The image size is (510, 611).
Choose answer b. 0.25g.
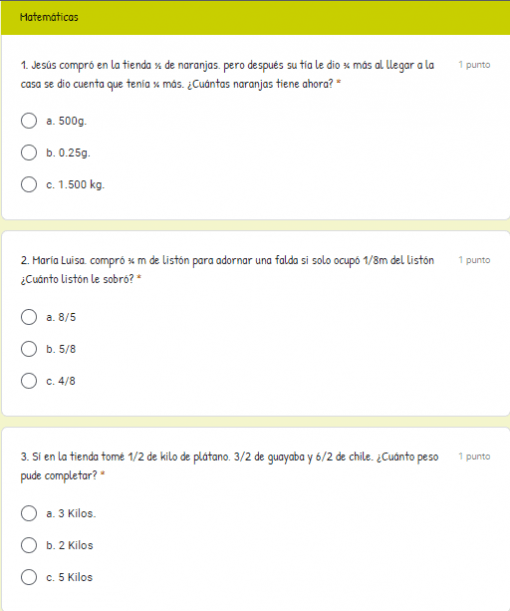[29, 153]
